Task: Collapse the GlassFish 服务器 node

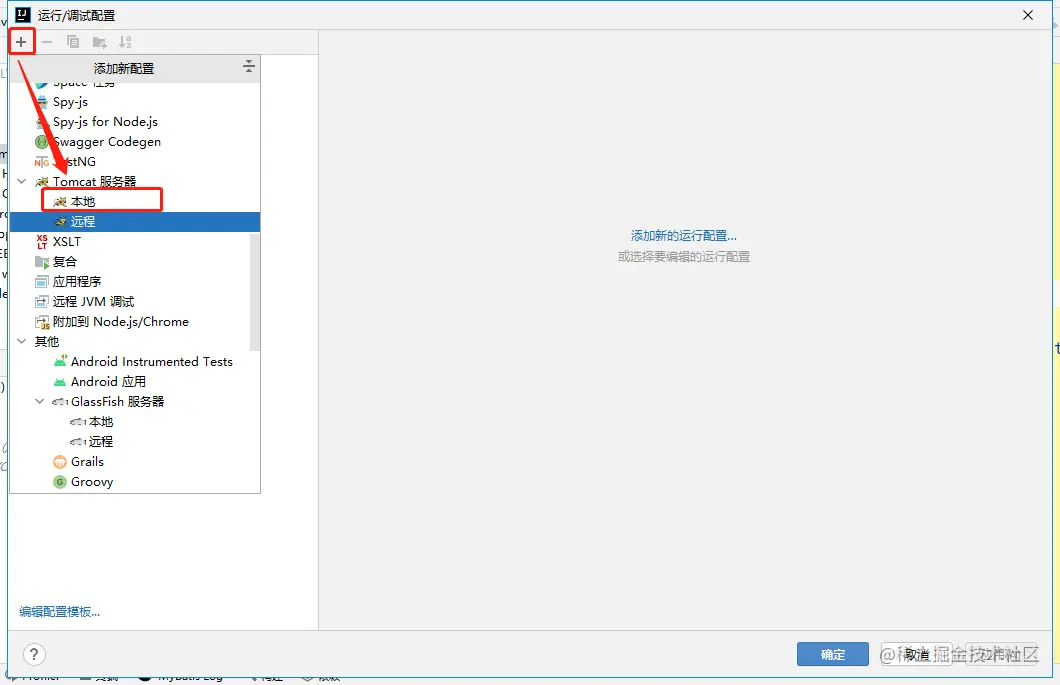Action: tap(40, 402)
